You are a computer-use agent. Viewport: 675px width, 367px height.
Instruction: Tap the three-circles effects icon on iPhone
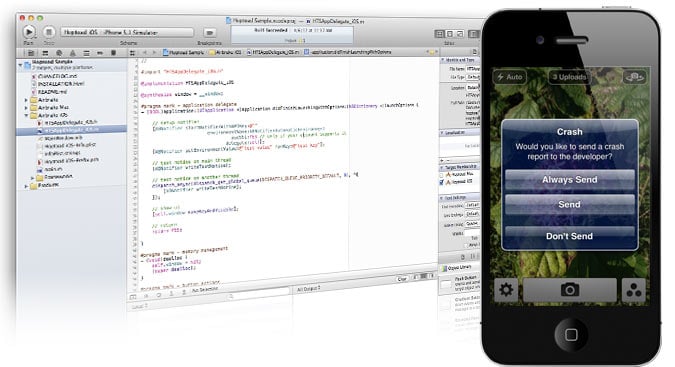[x=633, y=290]
